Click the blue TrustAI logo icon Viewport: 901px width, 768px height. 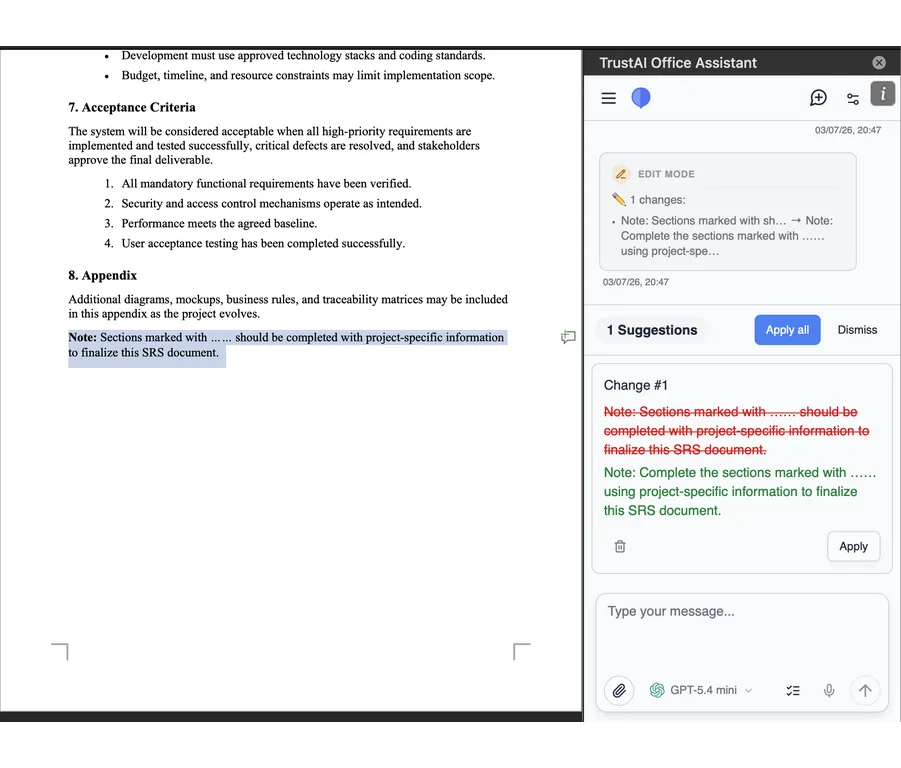[641, 98]
